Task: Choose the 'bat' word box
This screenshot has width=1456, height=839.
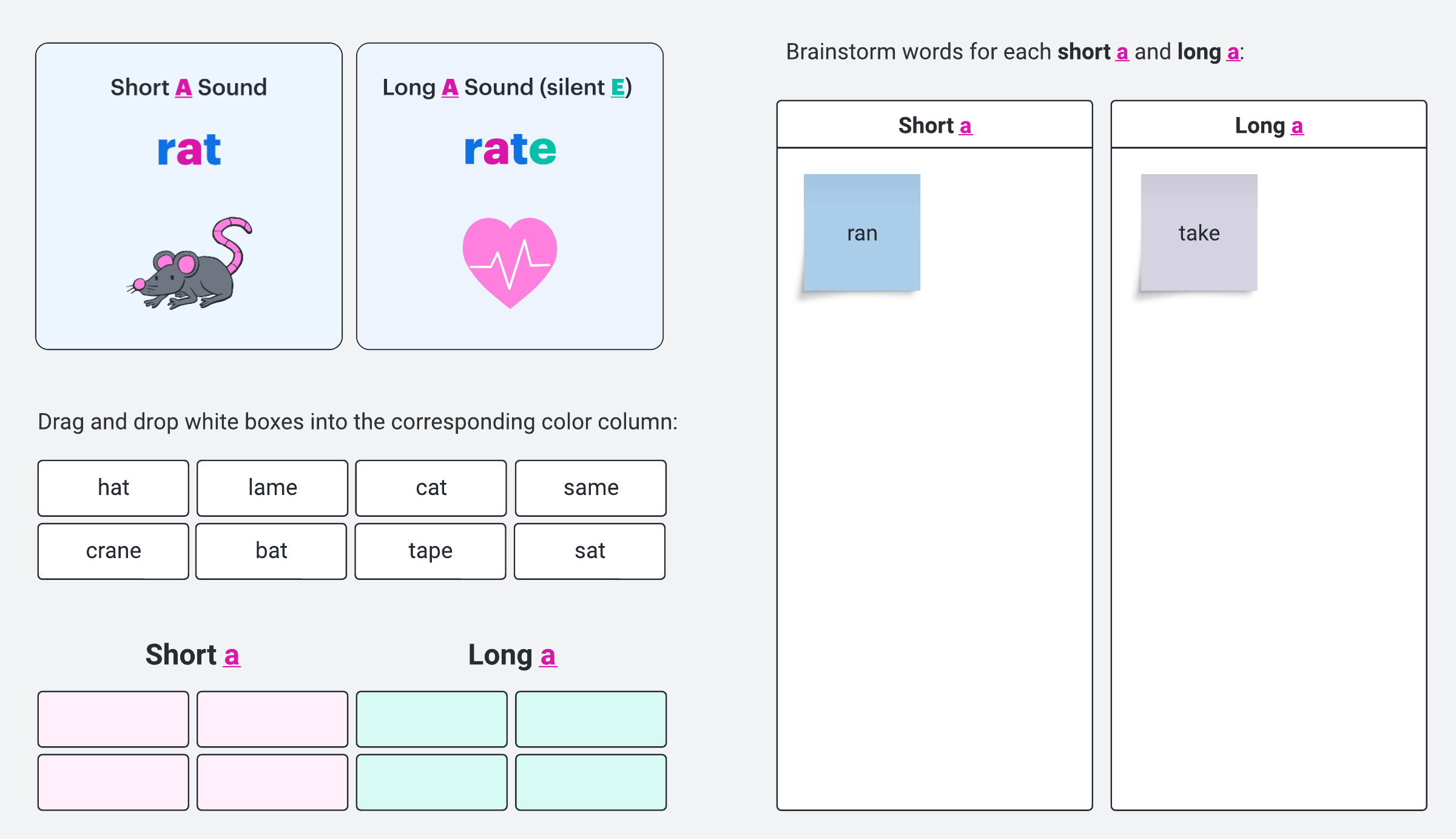Action: coord(271,551)
